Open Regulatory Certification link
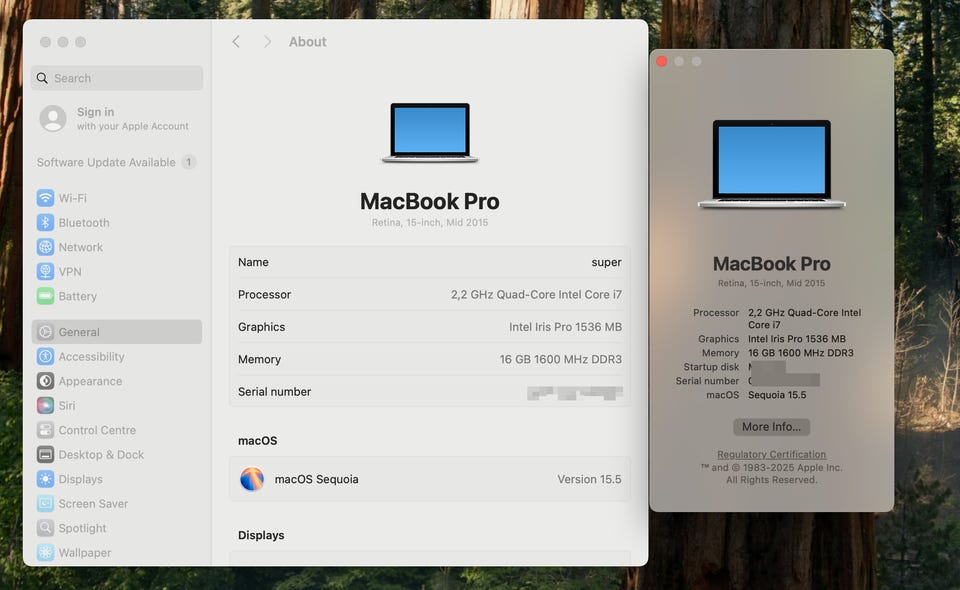 click(x=771, y=454)
